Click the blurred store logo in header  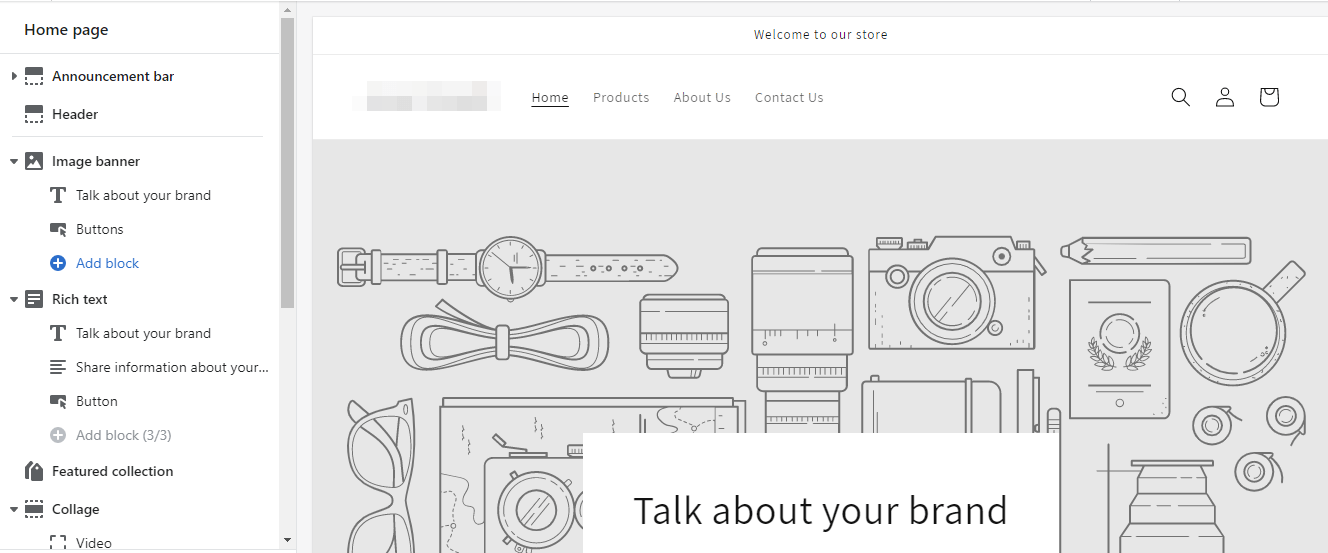(x=427, y=97)
